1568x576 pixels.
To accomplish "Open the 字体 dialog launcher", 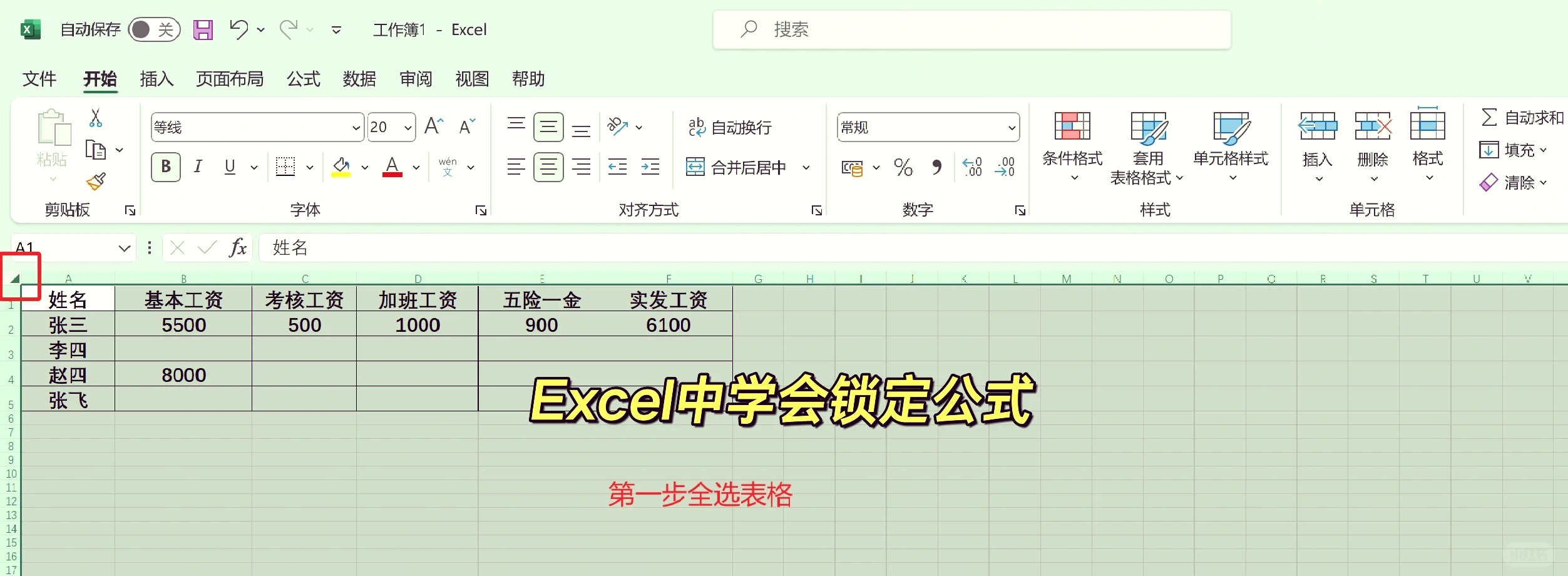I will pyautogui.click(x=481, y=210).
